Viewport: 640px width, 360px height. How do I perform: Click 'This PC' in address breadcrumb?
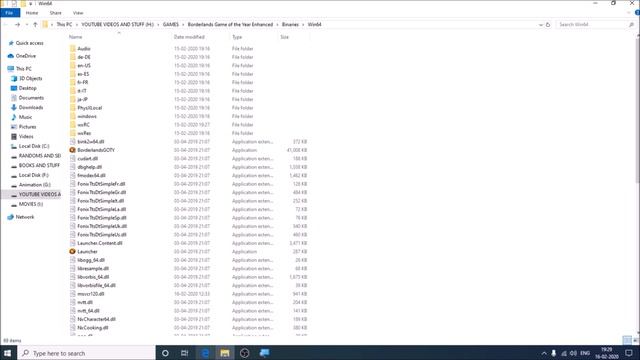64,24
